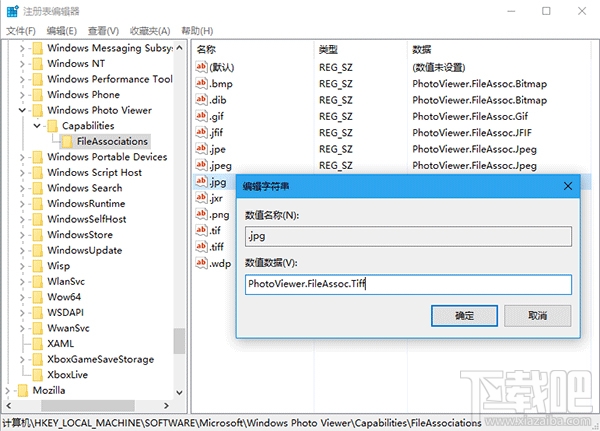The image size is (600, 431).
Task: Select the XboxLive tree item
Action: (68, 375)
